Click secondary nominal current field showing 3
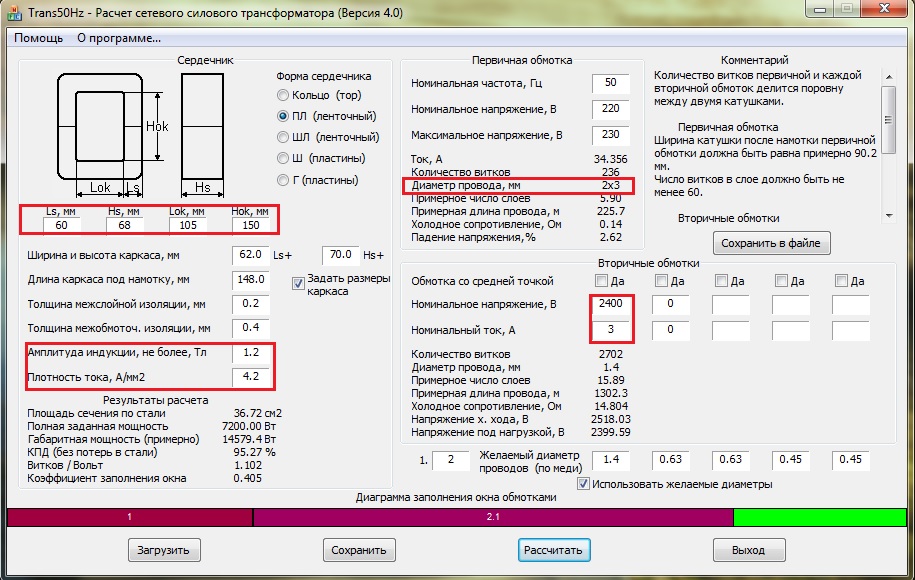This screenshot has height=580, width=915. pyautogui.click(x=611, y=330)
